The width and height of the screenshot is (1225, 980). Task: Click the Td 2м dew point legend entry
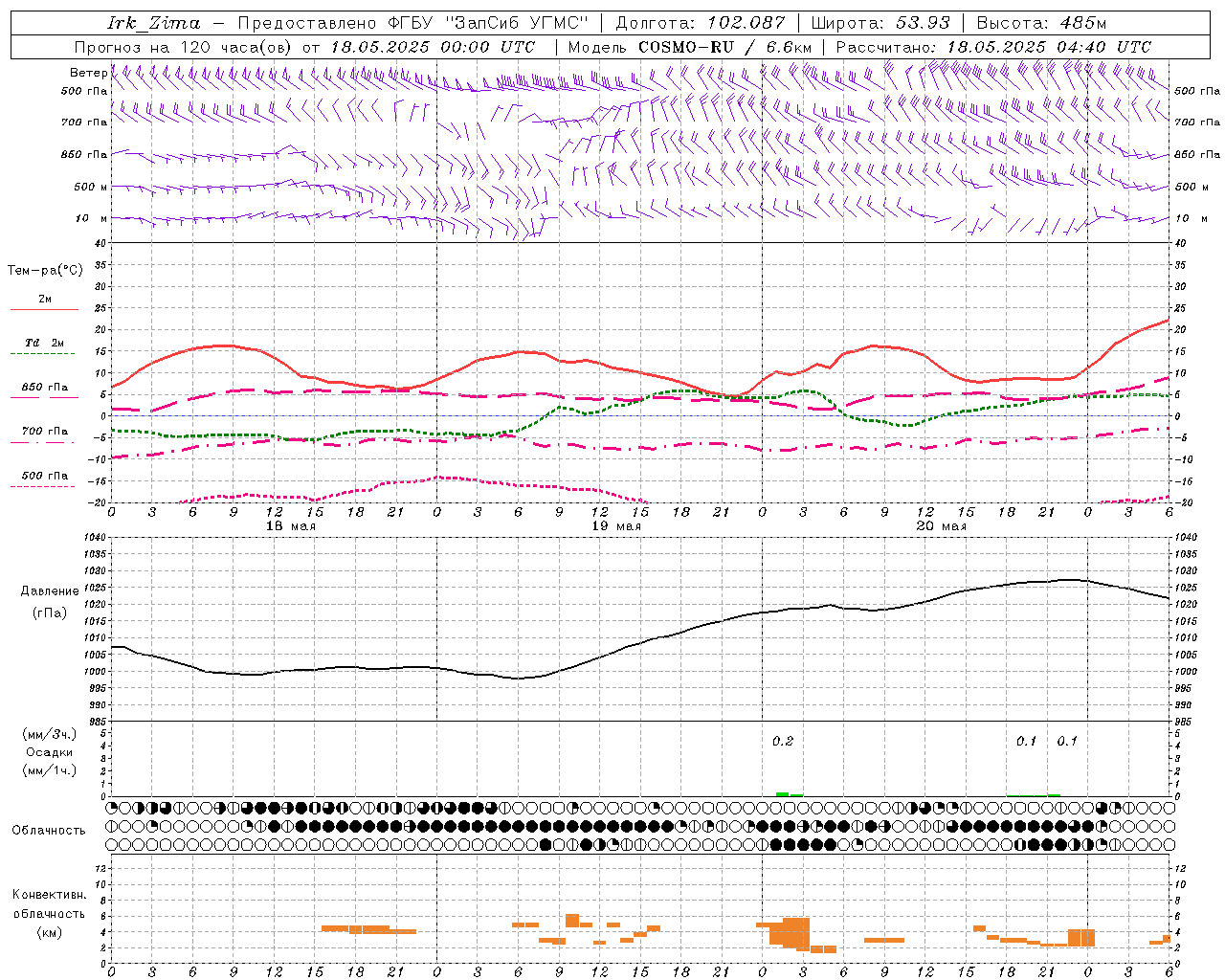pos(45,342)
